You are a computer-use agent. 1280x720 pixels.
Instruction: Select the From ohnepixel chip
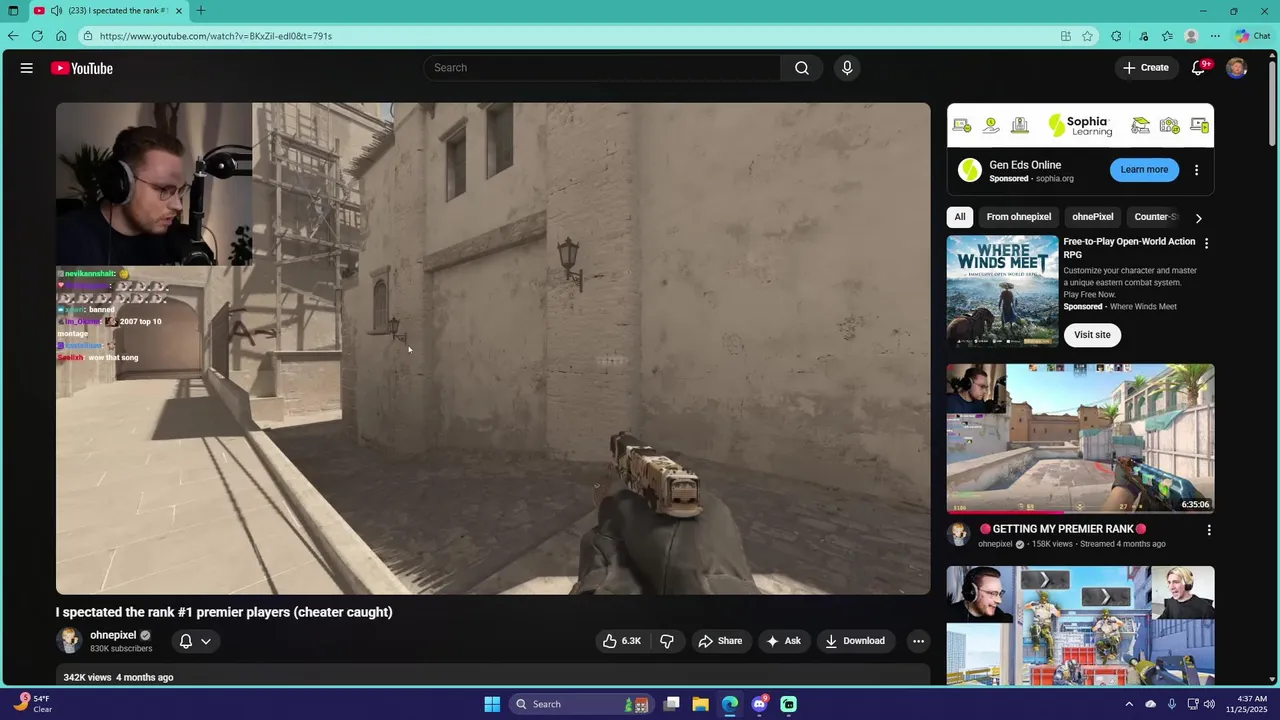coord(1018,217)
